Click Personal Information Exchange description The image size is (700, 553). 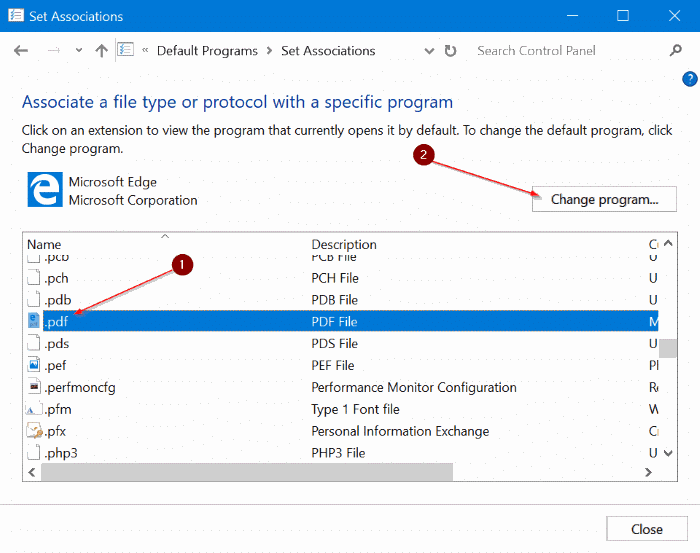pyautogui.click(x=400, y=431)
